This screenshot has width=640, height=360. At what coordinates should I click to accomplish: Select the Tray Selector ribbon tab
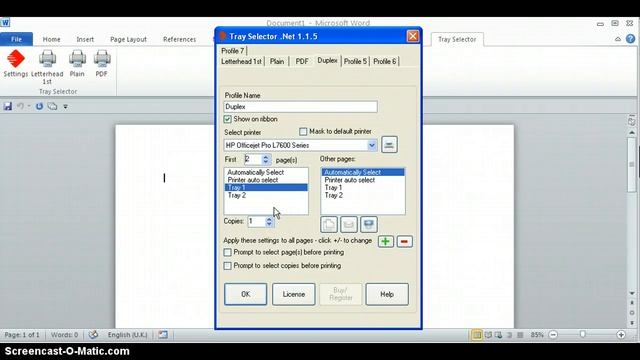point(457,39)
